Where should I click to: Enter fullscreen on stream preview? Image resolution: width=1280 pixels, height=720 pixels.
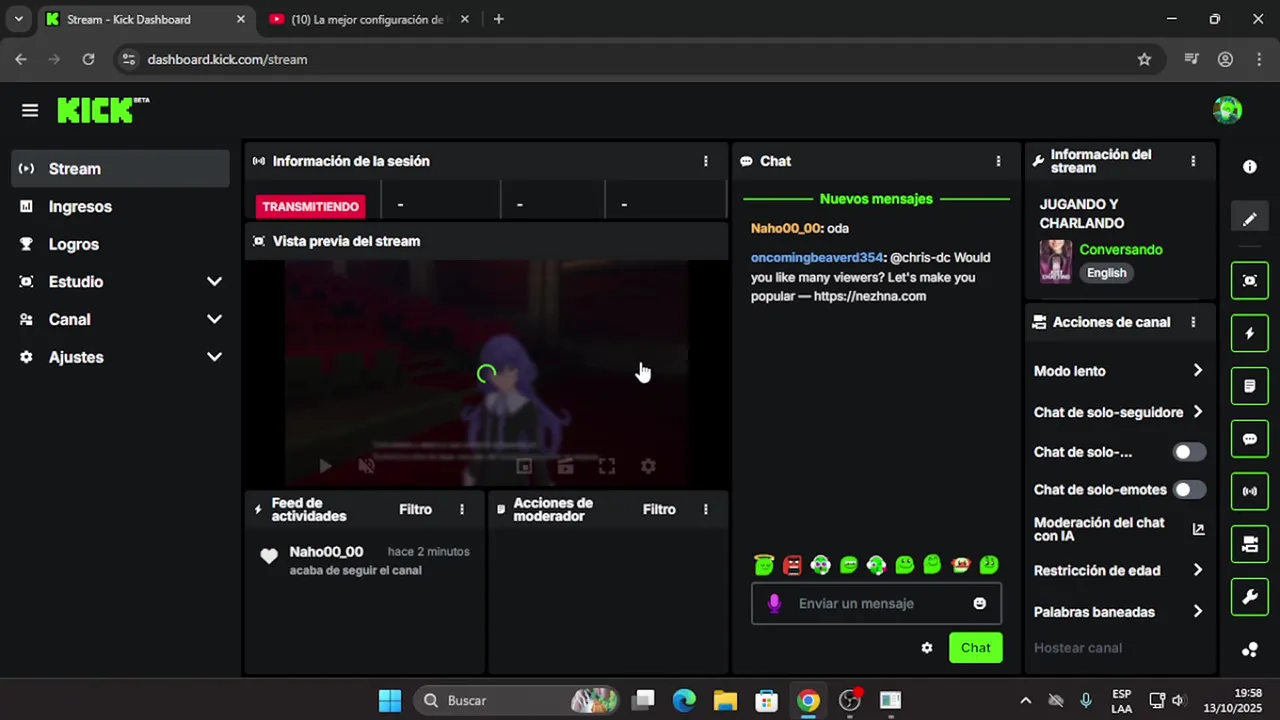(607, 466)
